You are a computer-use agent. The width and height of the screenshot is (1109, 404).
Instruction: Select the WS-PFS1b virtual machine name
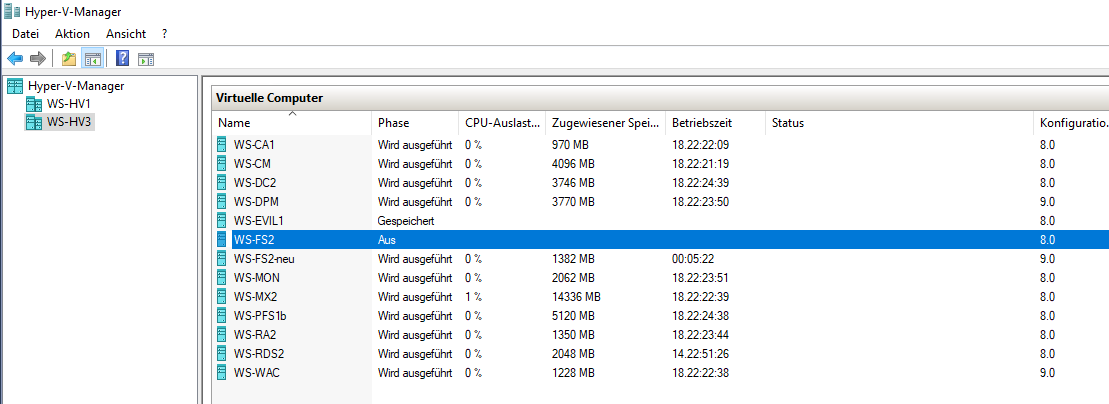260,316
